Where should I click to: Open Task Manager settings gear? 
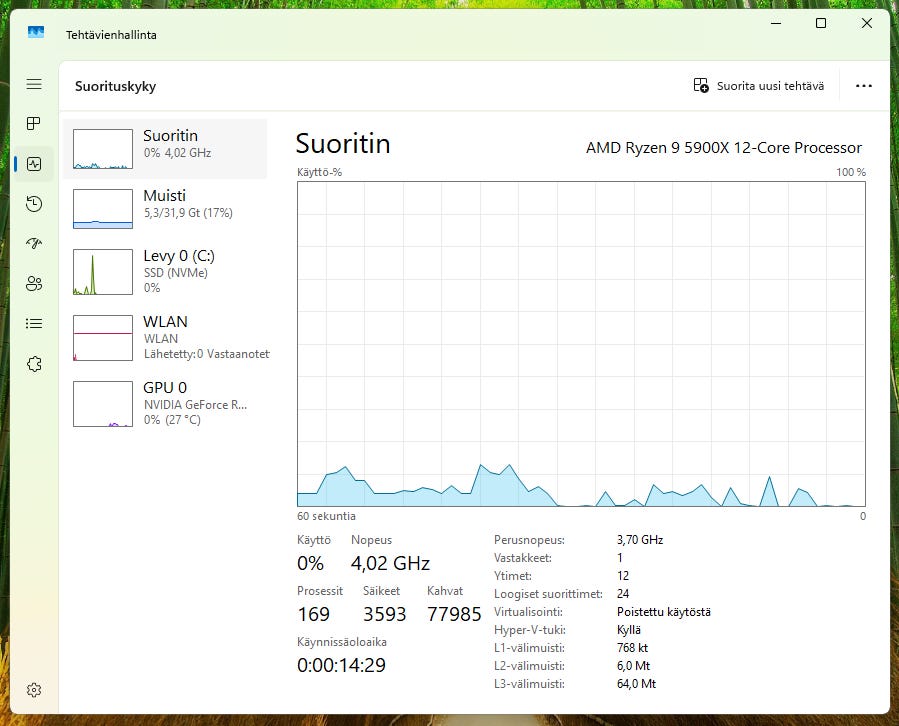pos(34,689)
